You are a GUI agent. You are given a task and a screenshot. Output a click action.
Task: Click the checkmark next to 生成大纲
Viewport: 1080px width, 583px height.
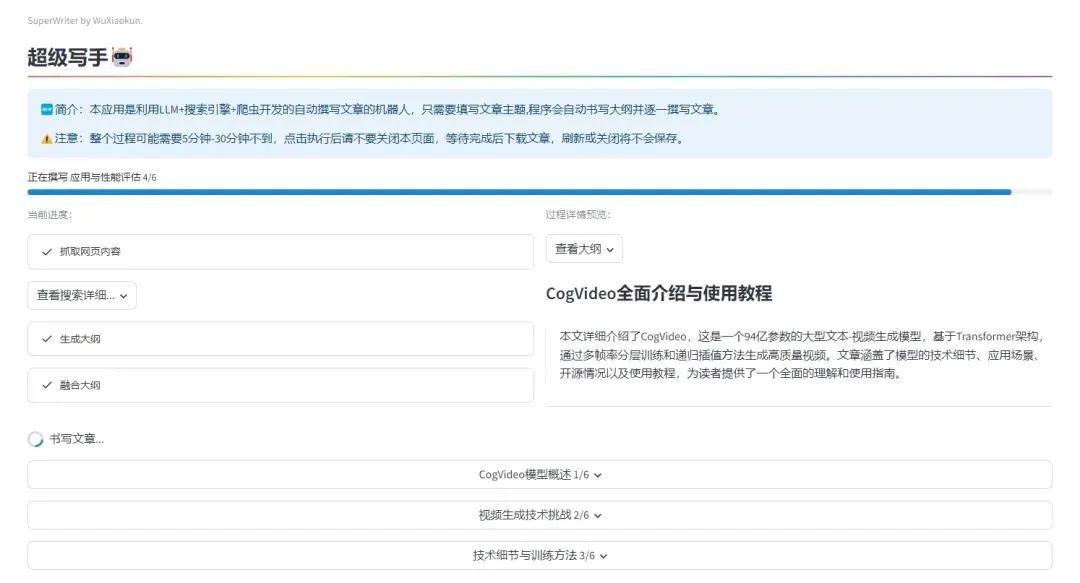[47, 339]
